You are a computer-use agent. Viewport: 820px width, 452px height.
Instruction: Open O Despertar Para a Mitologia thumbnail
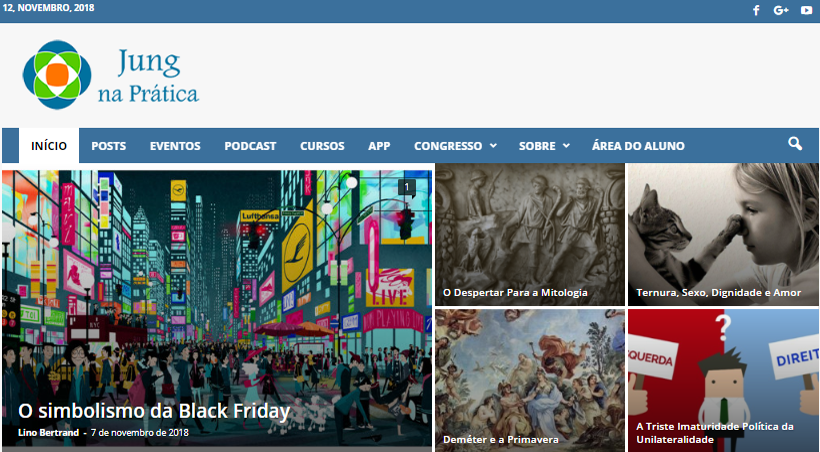pyautogui.click(x=530, y=234)
